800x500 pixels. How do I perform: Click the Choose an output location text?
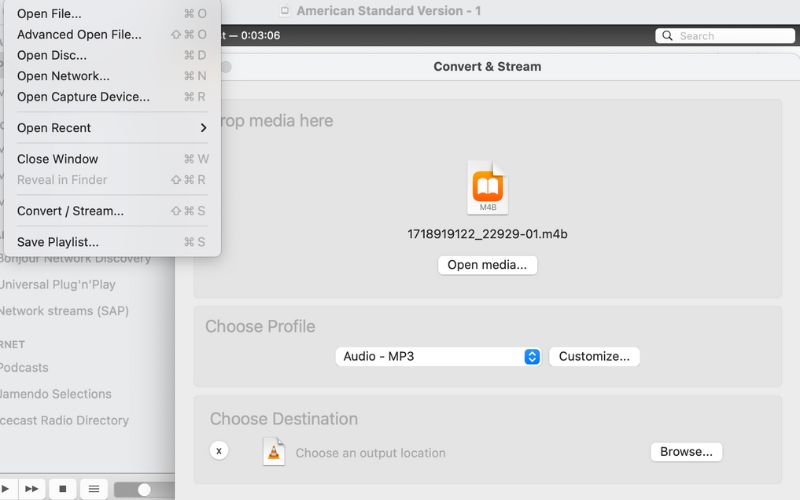pos(370,454)
